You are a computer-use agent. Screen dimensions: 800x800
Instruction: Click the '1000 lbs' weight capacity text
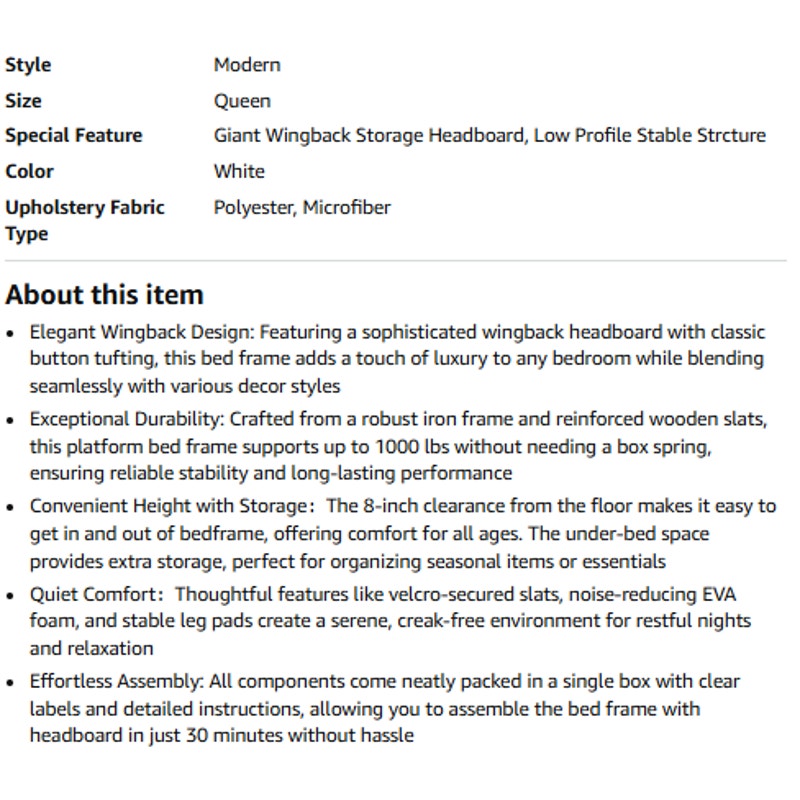pyautogui.click(x=412, y=447)
